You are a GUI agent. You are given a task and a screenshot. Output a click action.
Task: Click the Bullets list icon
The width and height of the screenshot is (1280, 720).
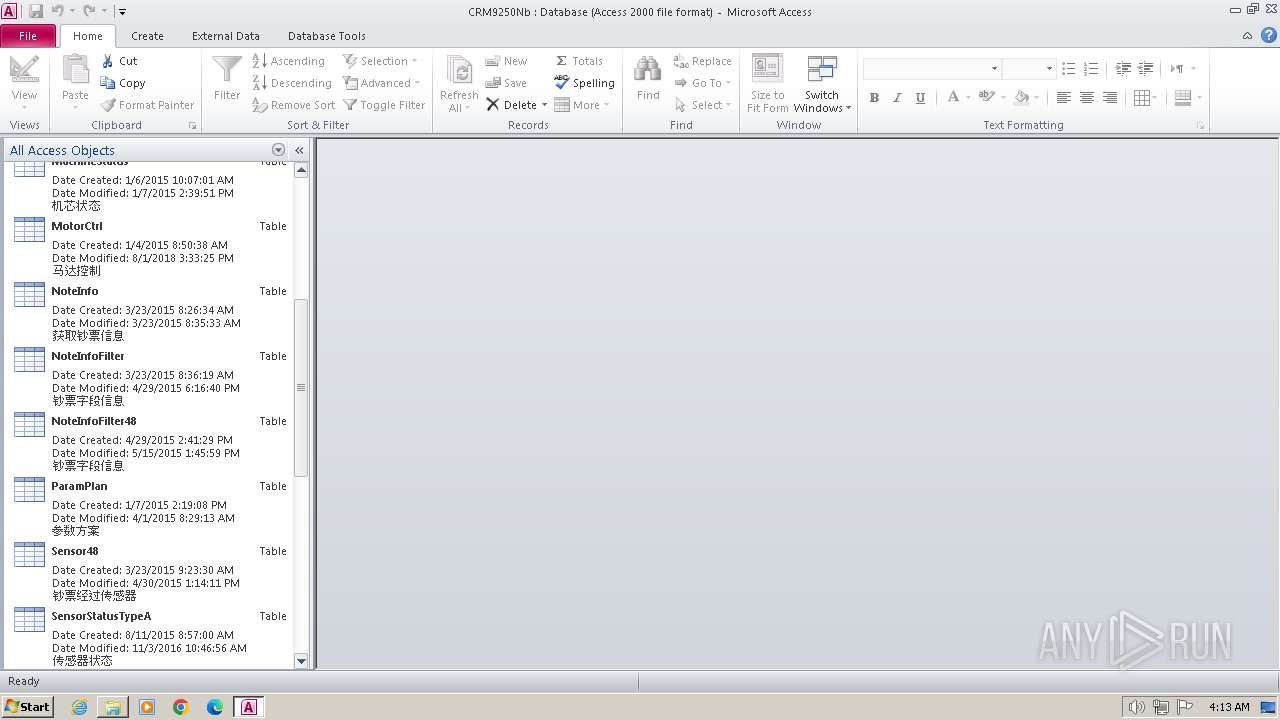1068,69
